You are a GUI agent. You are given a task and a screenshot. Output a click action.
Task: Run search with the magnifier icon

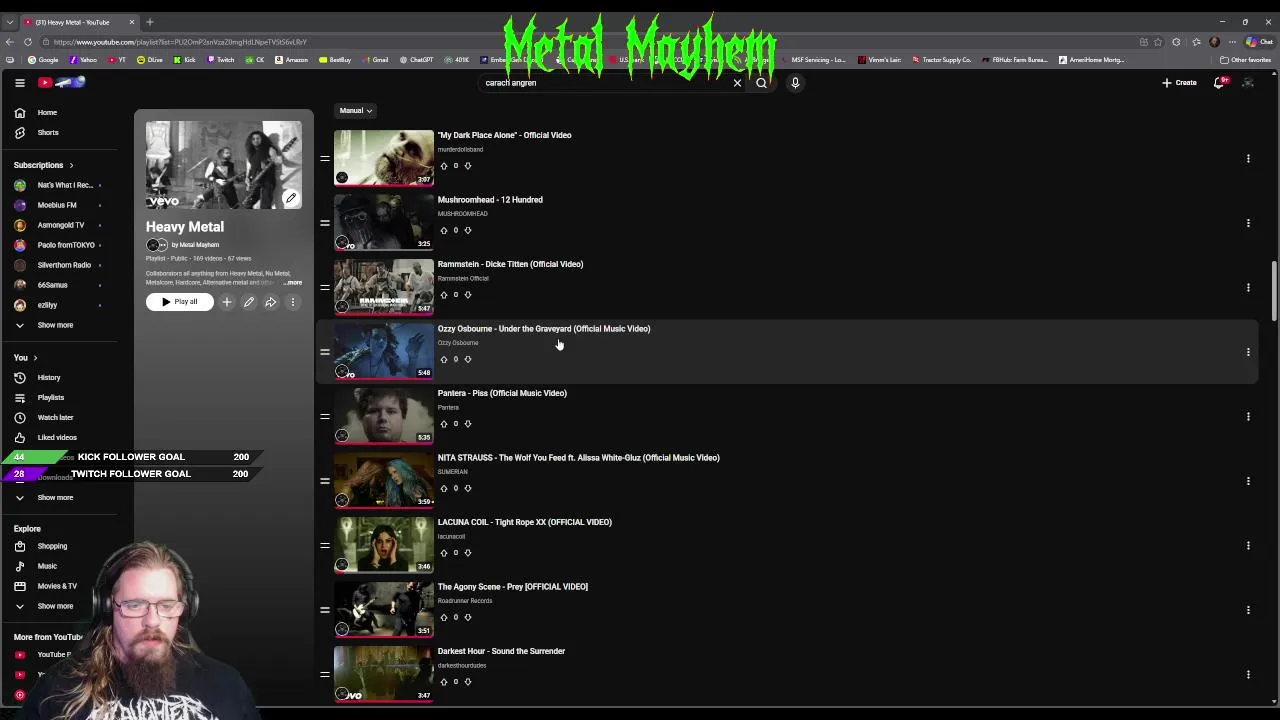[761, 83]
